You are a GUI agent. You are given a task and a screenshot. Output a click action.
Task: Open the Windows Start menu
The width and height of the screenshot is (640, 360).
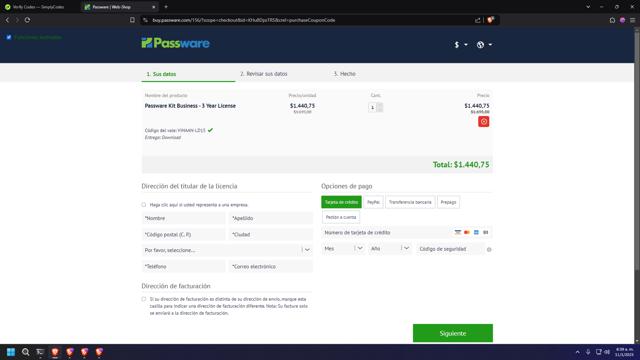tap(11, 352)
